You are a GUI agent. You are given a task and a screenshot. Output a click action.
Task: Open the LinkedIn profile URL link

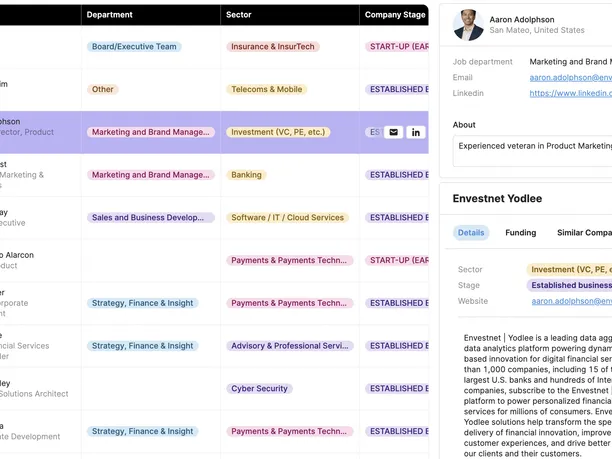click(571, 93)
